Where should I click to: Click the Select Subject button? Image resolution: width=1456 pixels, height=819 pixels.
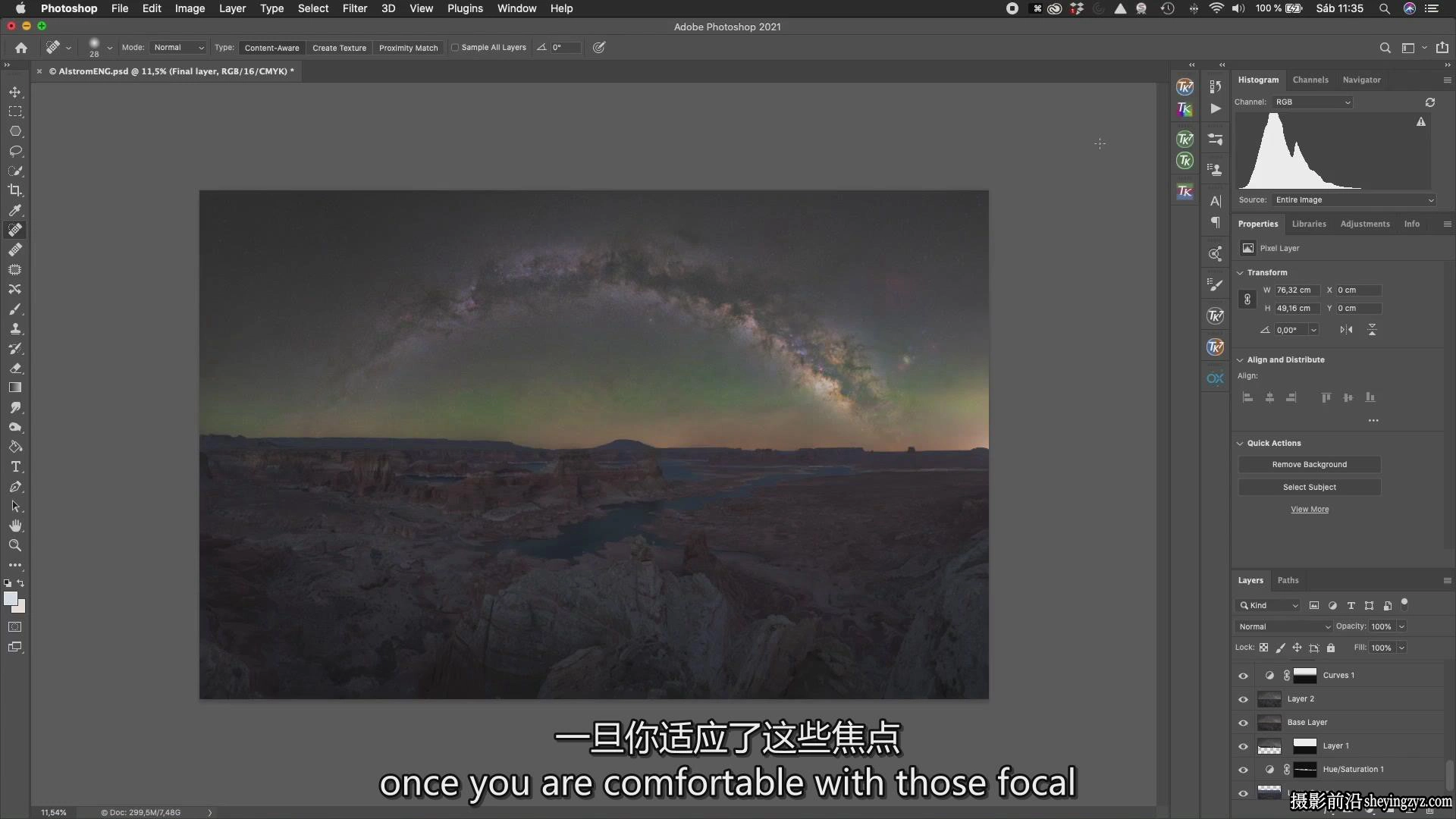click(x=1310, y=487)
